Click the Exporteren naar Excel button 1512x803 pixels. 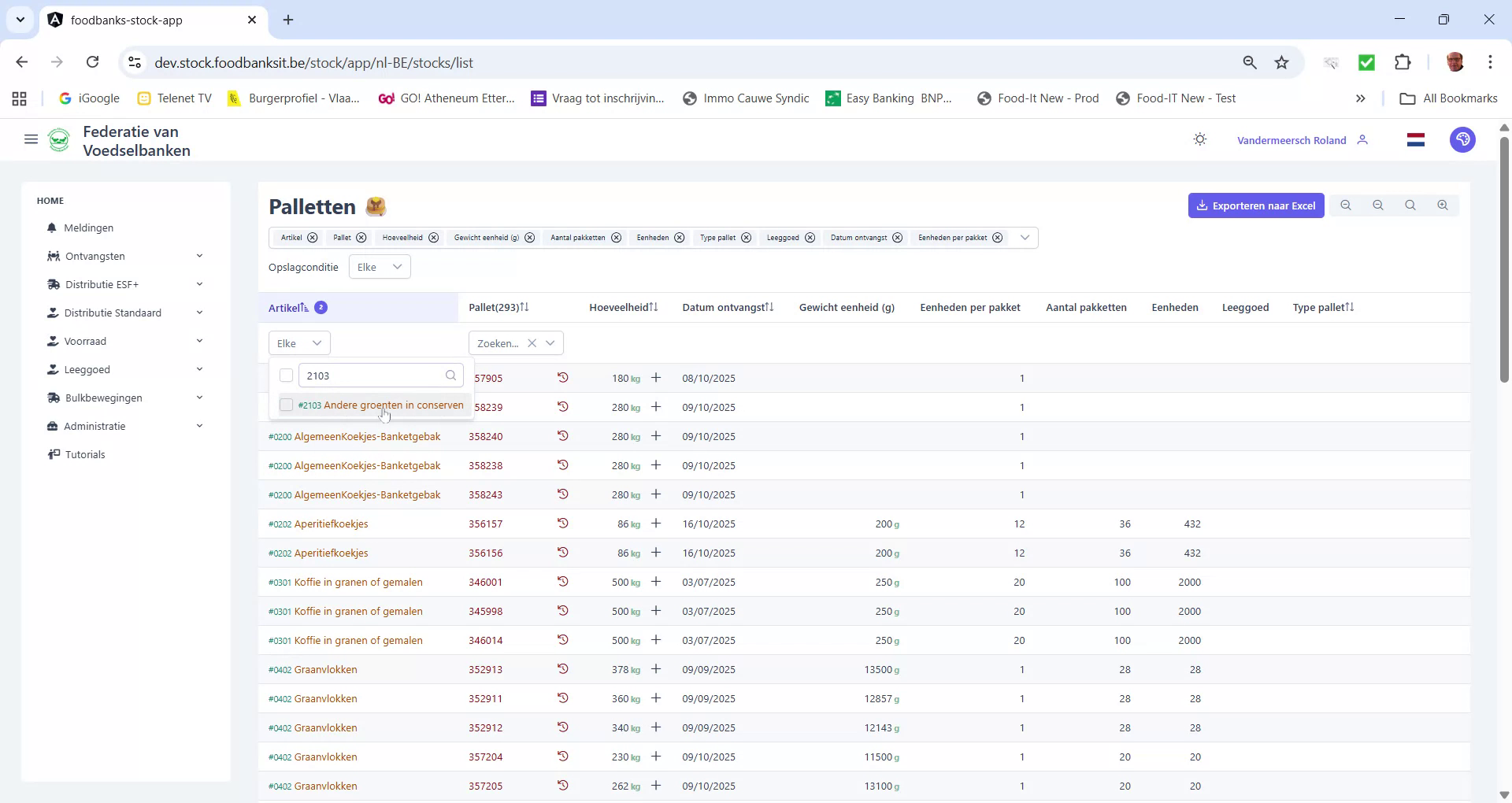point(1256,205)
